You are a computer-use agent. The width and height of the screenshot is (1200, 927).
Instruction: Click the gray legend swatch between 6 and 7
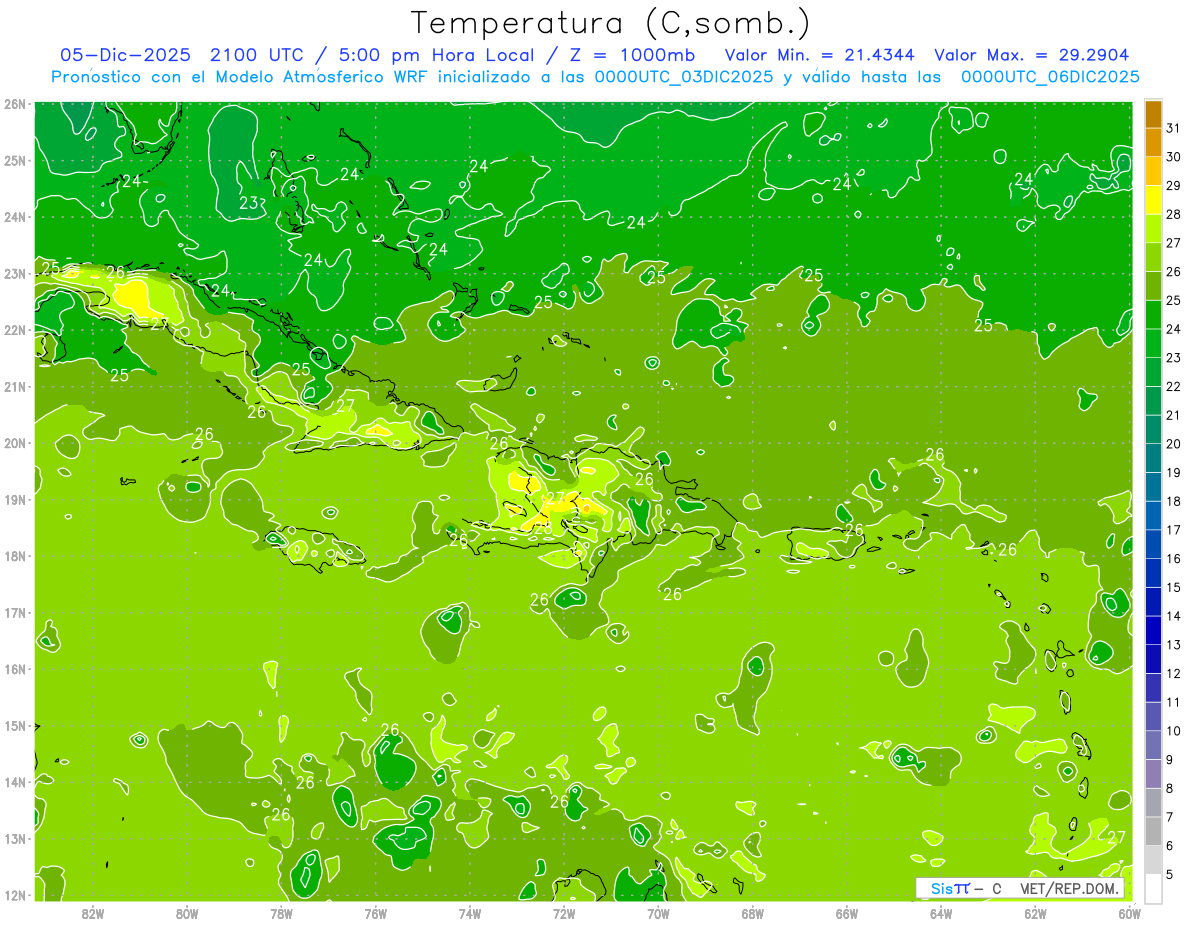point(1153,831)
